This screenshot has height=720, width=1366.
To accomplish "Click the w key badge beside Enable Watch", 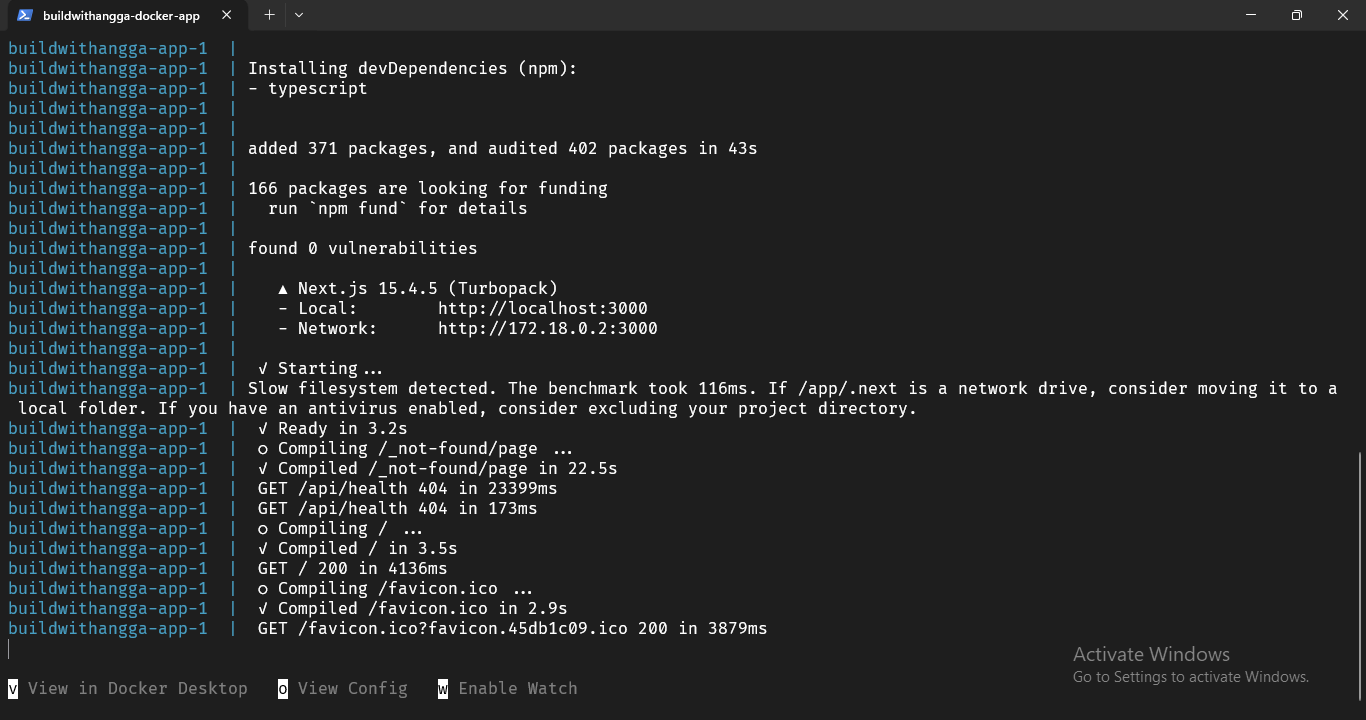I will coord(442,688).
